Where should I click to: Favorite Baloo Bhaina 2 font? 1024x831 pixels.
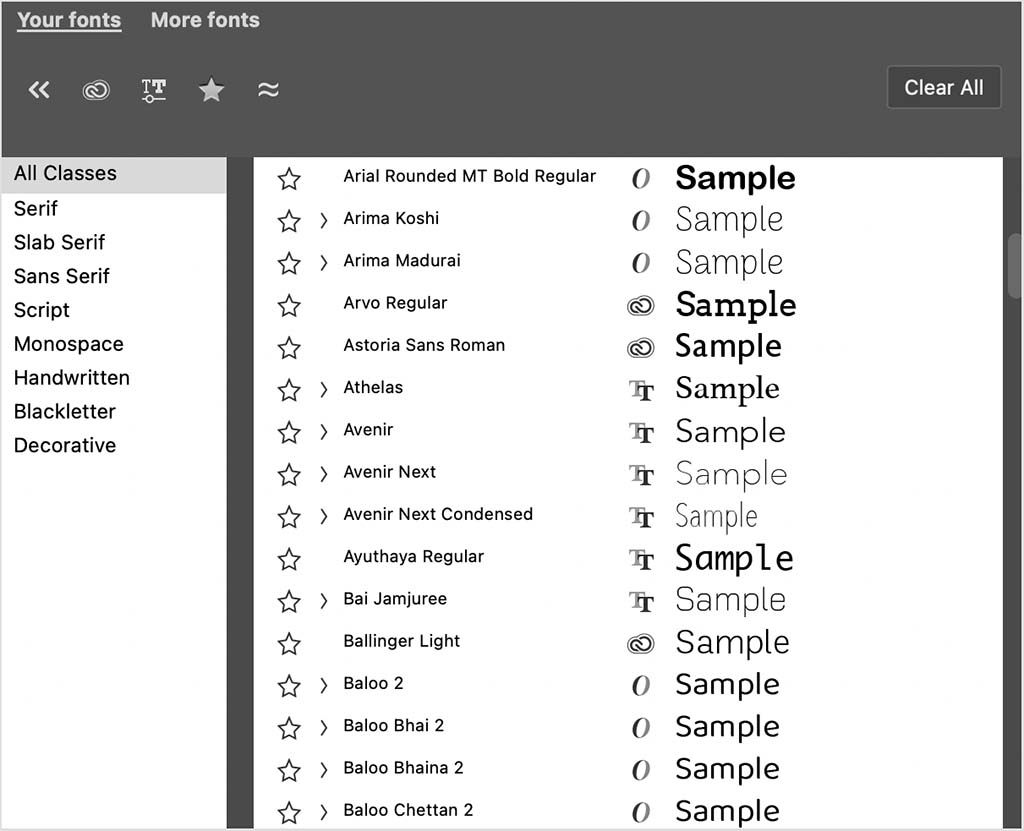pyautogui.click(x=289, y=770)
